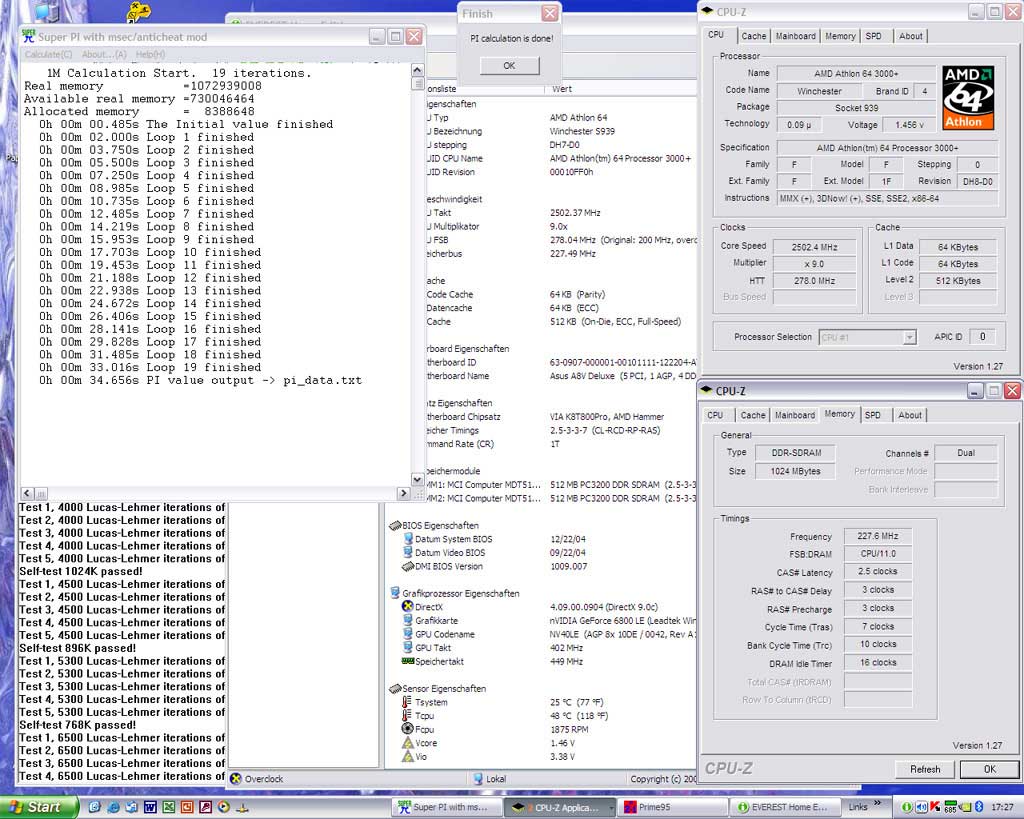
Task: Click Refresh in CPU-Z
Action: (925, 769)
